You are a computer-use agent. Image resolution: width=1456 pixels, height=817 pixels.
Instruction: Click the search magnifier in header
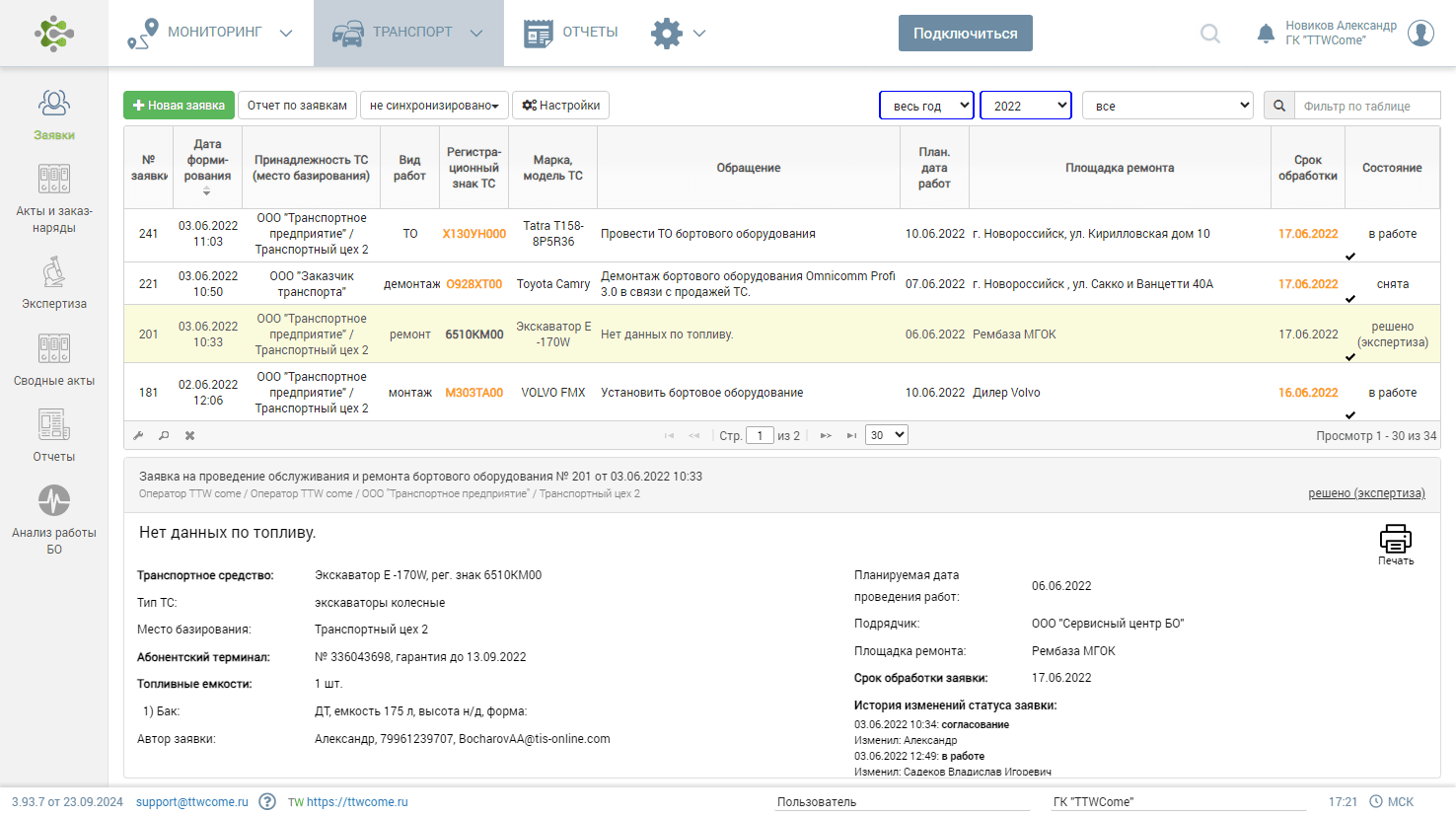click(1210, 34)
